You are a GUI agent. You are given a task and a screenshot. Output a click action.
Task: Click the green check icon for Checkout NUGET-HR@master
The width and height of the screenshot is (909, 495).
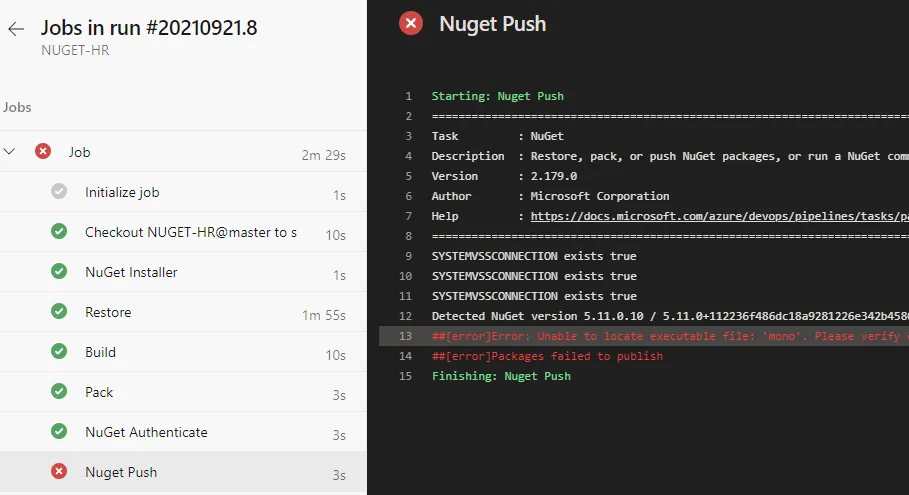coord(59,231)
